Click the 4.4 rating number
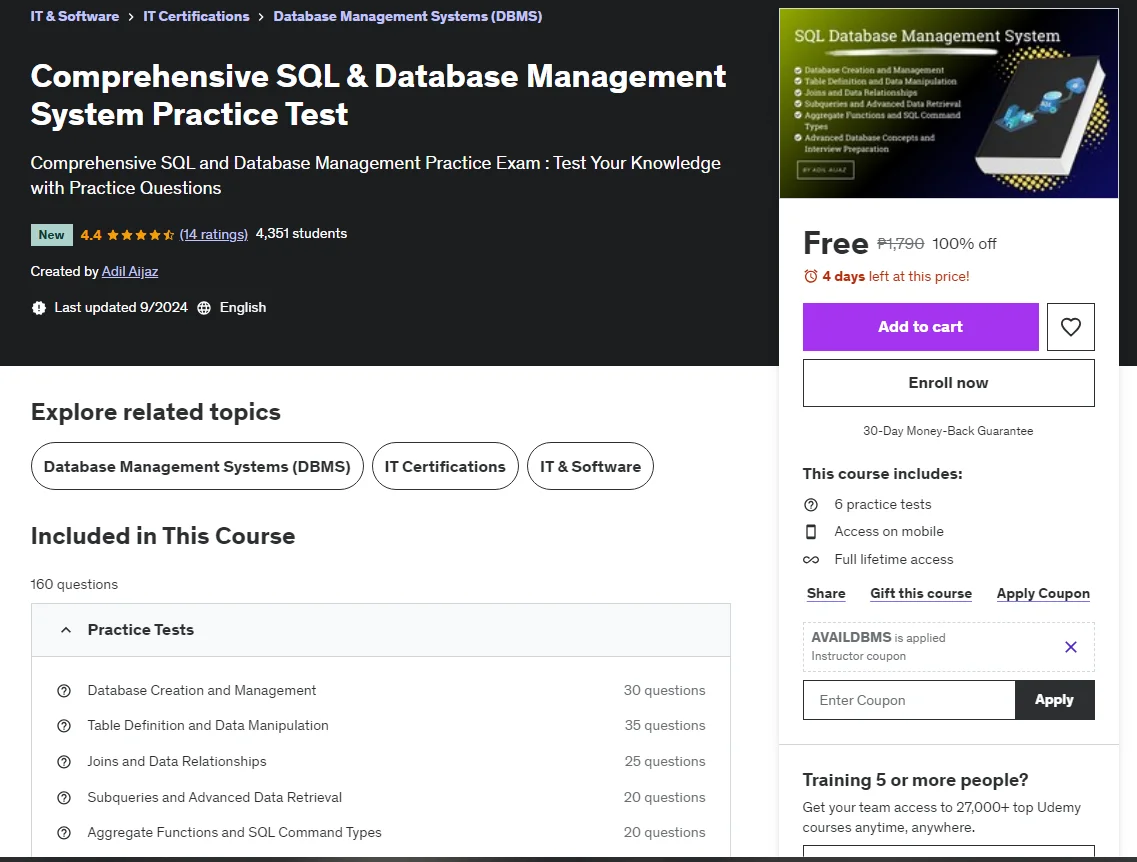1137x862 pixels. (91, 235)
